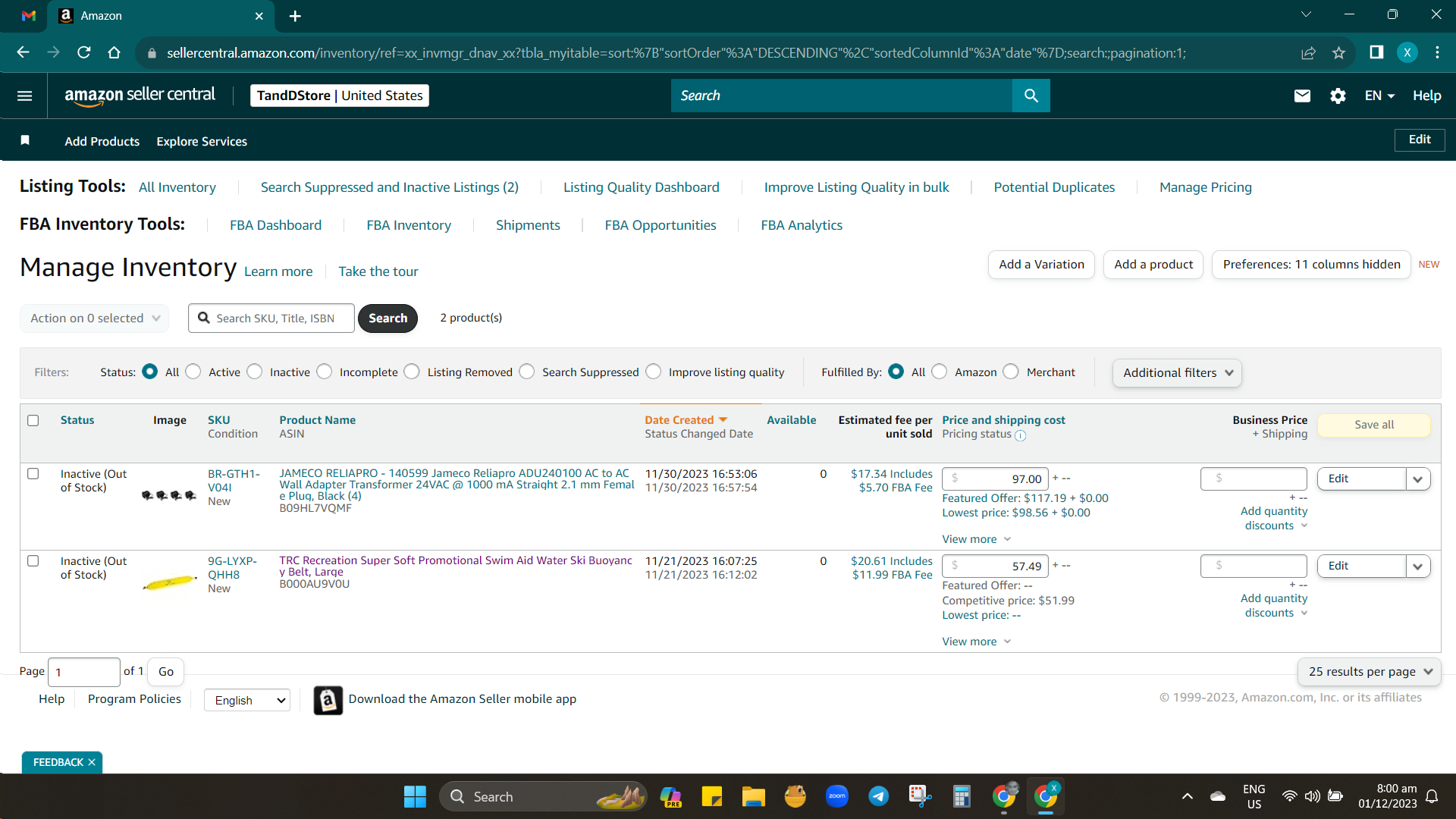
Task: Click the search magnifier button in header
Action: coord(1031,96)
